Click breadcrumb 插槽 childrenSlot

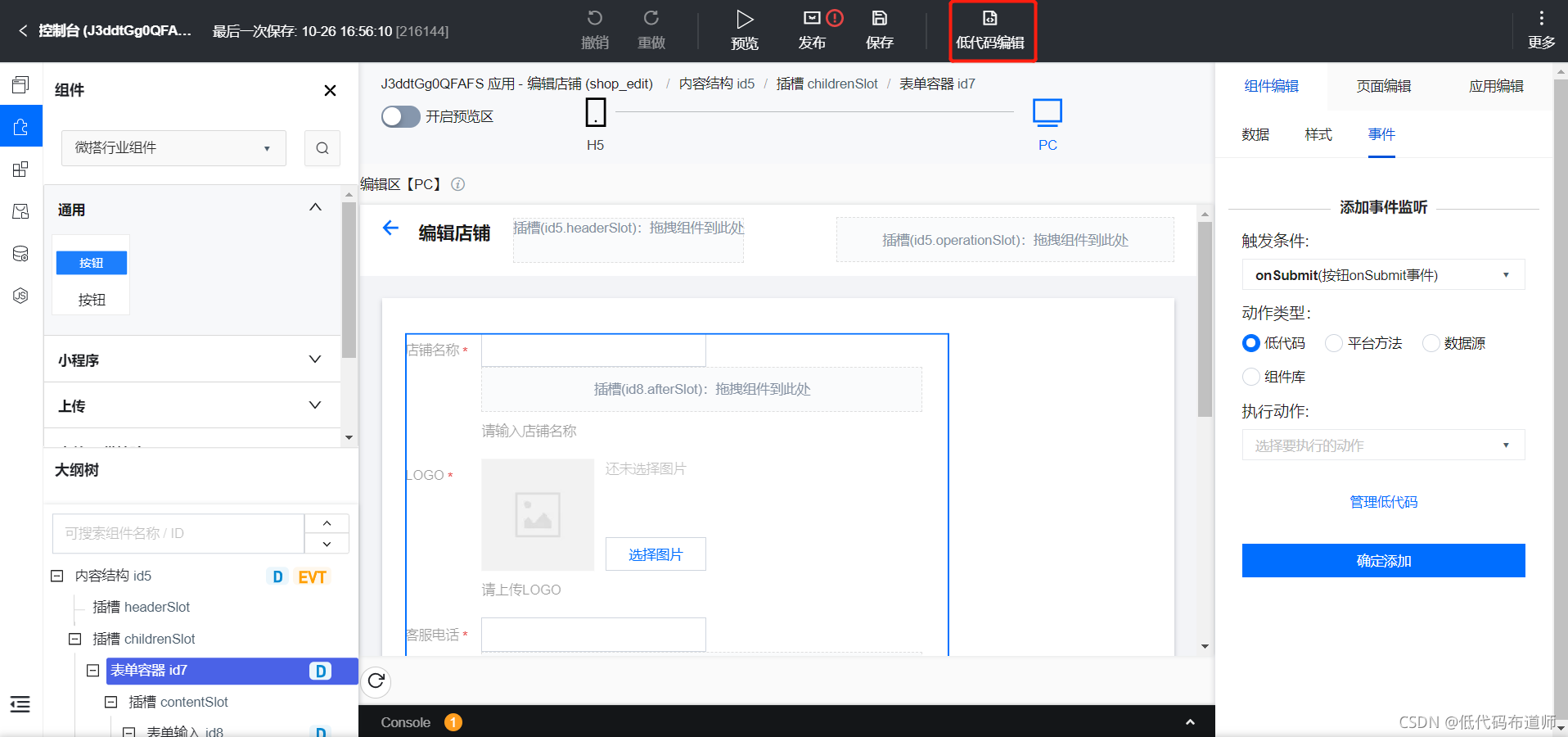[827, 84]
